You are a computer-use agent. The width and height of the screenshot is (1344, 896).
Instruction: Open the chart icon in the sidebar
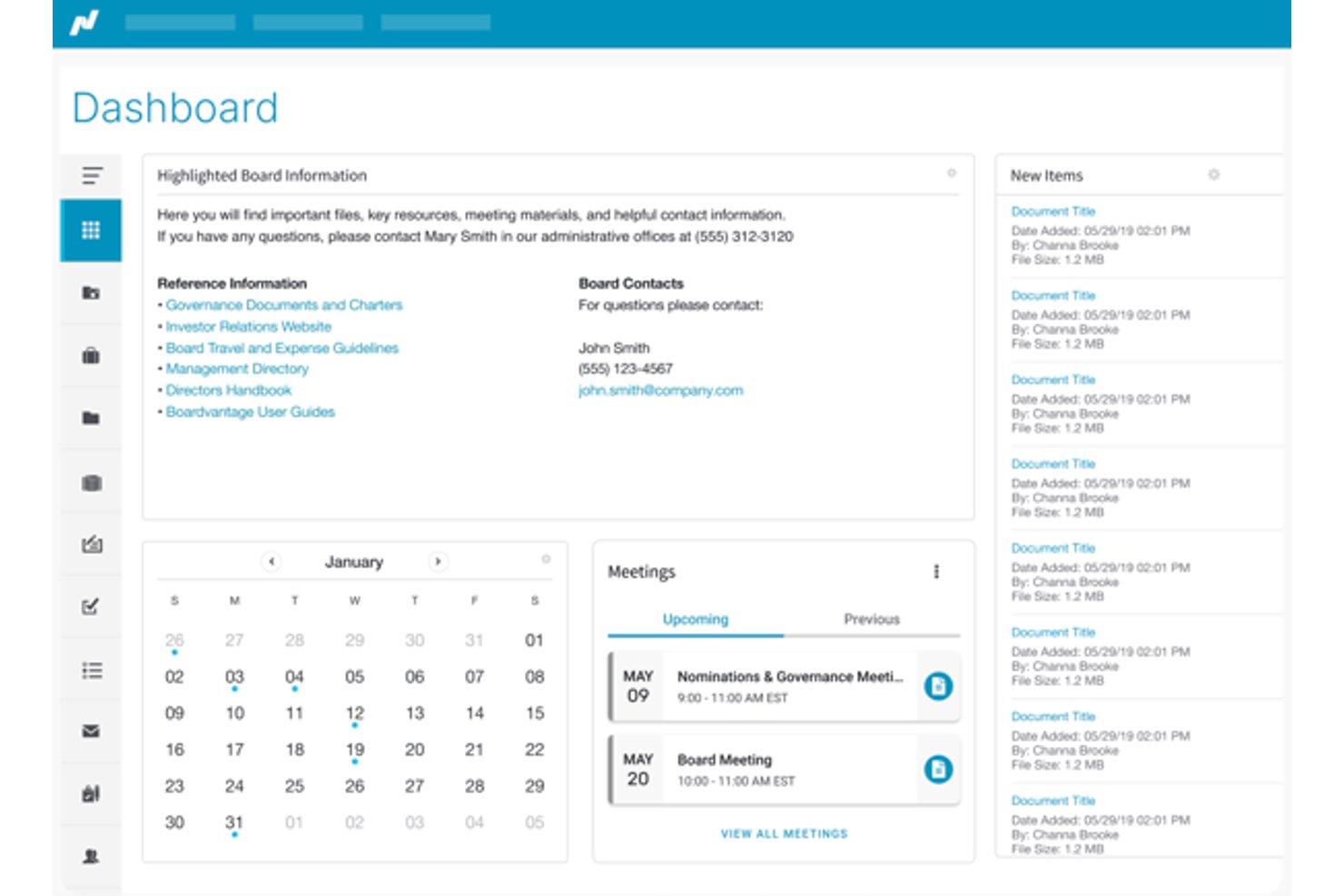point(91,545)
